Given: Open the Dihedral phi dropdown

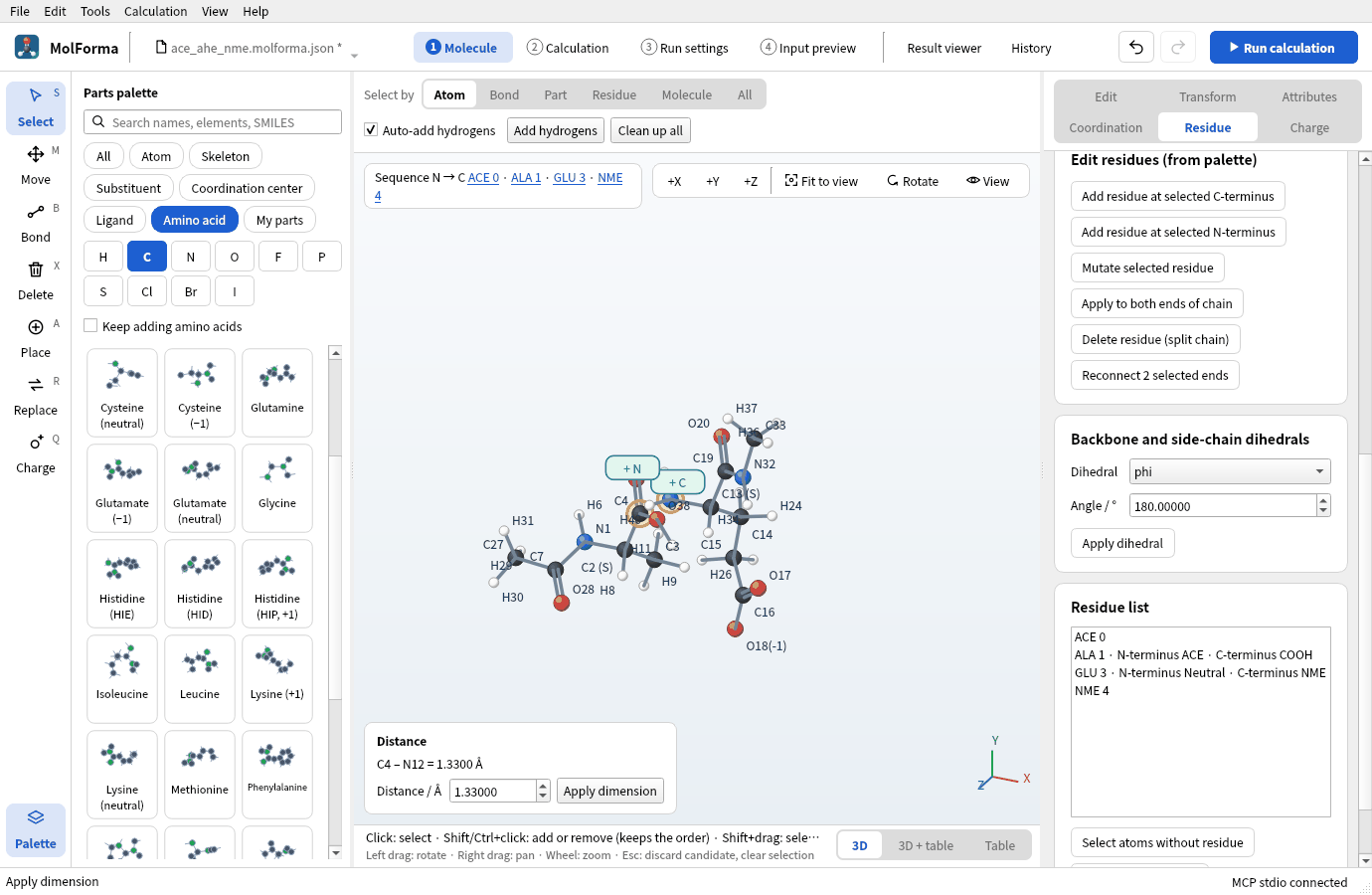Looking at the screenshot, I should [1230, 471].
